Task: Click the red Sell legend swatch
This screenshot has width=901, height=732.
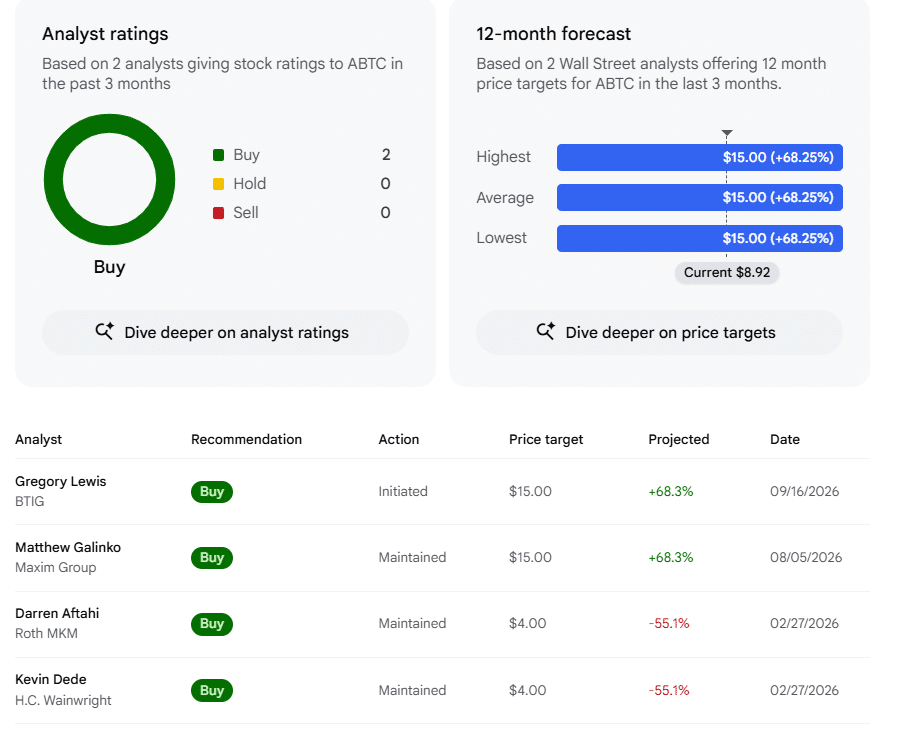Action: 218,213
